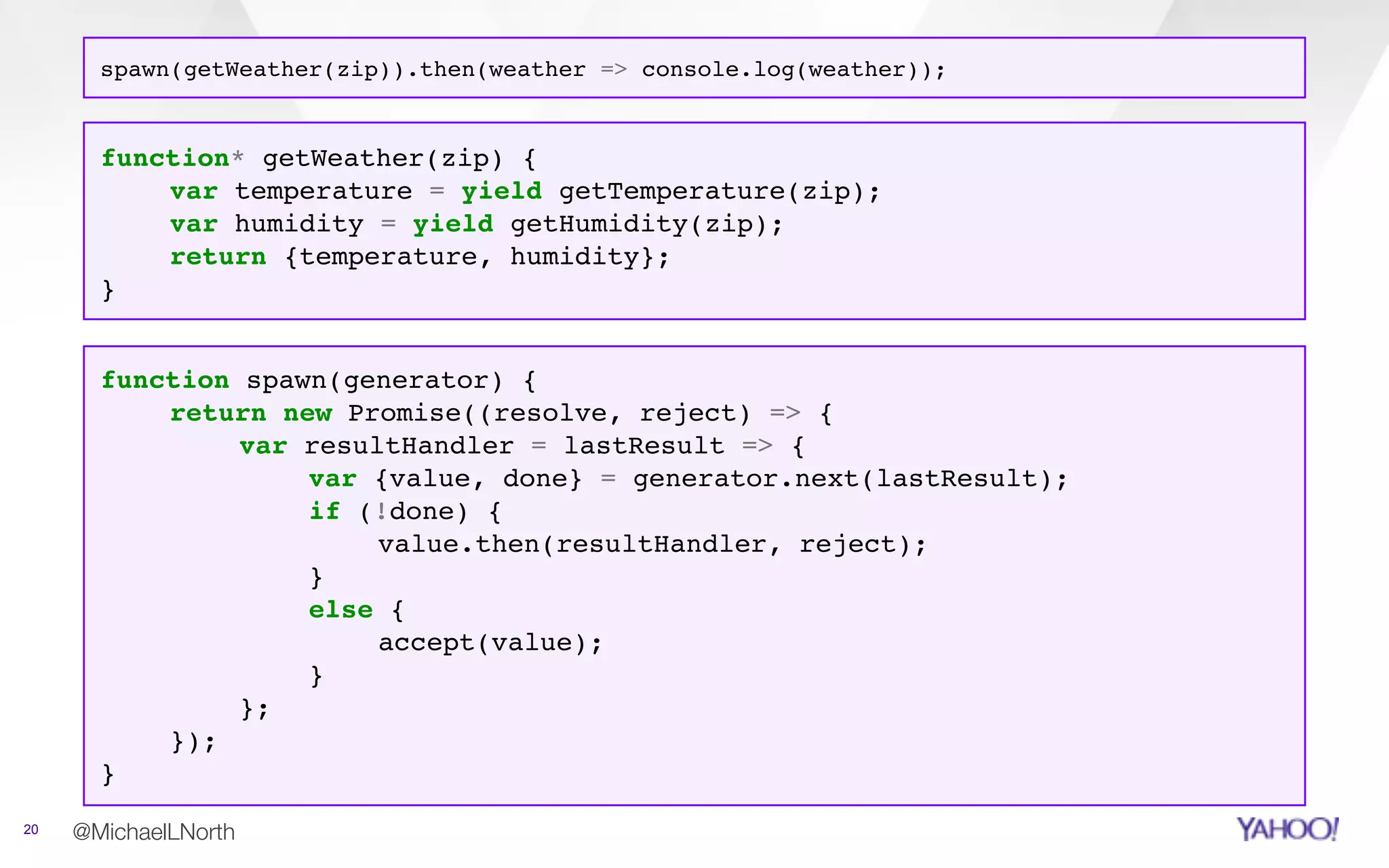Click the 'function spawn(generator) {' line
This screenshot has width=1389, height=868.
point(319,380)
